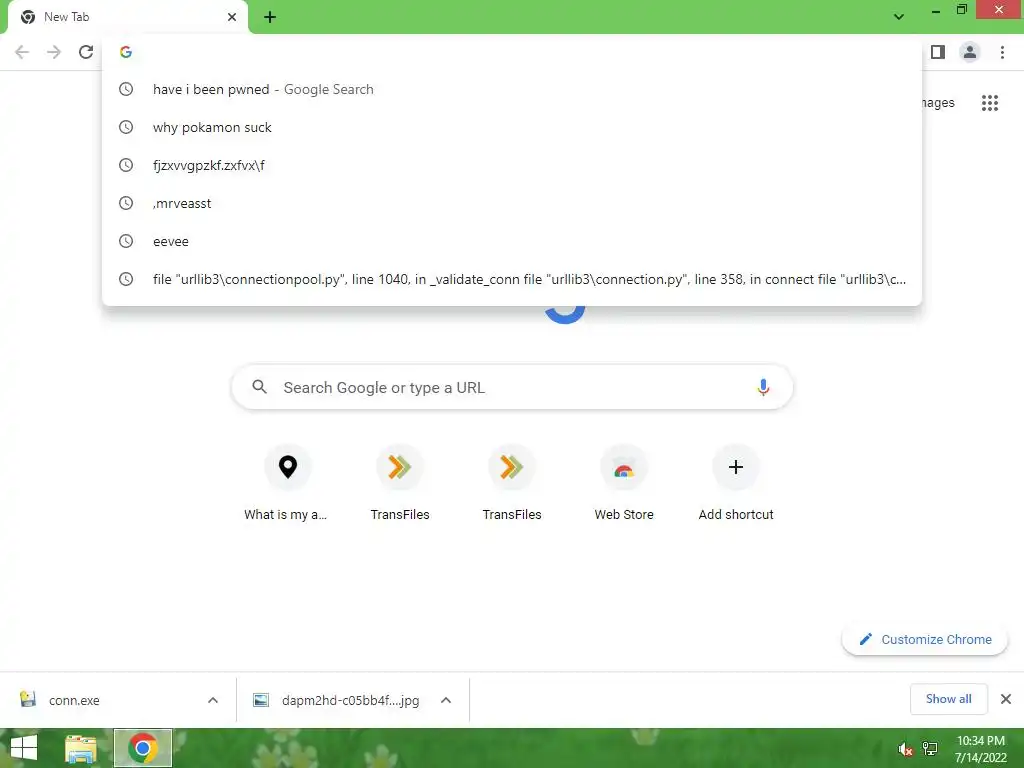This screenshot has width=1024, height=768.
Task: Expand options for conn.exe download
Action: coord(213,700)
